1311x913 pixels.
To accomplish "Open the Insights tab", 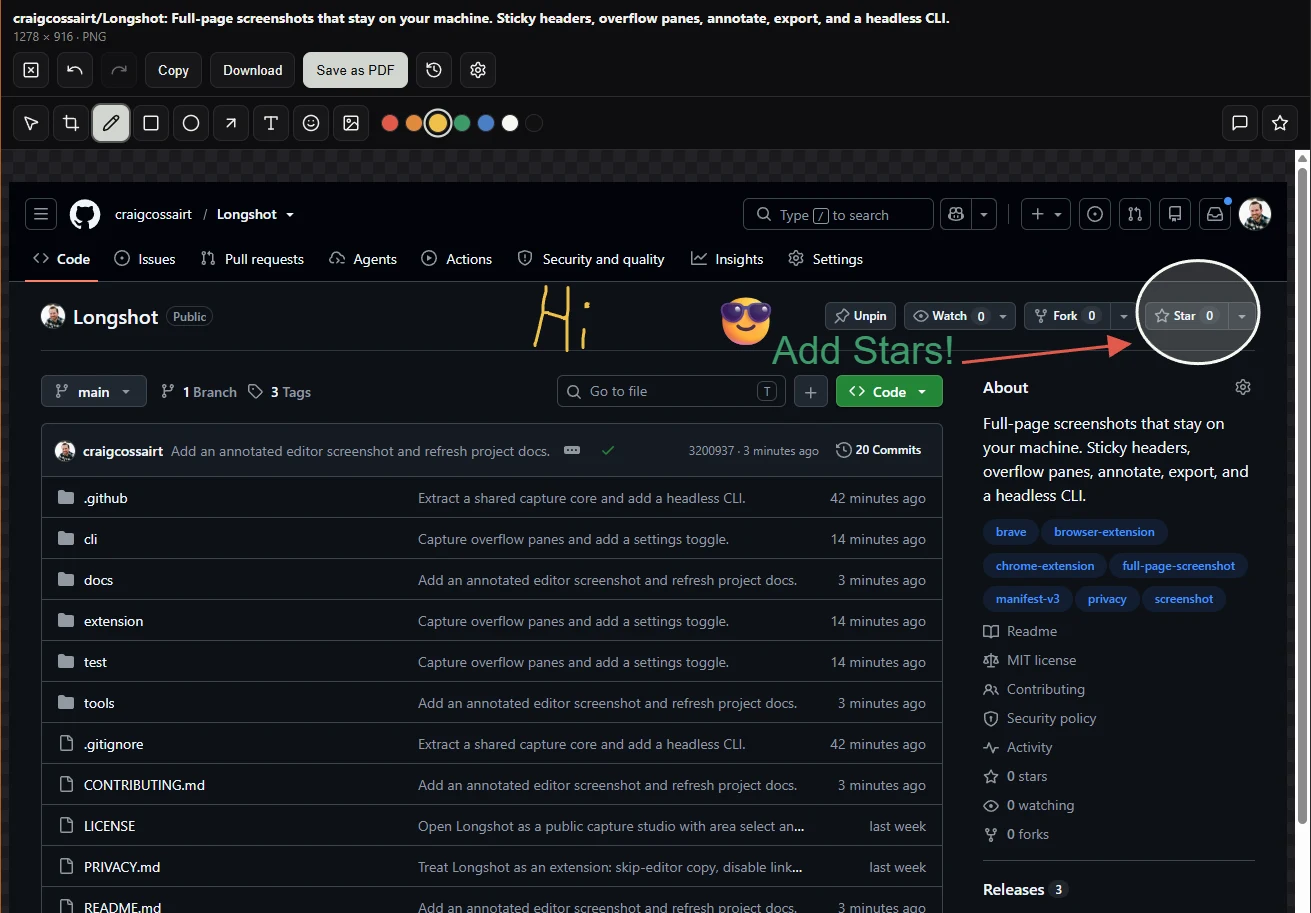I will click(x=727, y=259).
